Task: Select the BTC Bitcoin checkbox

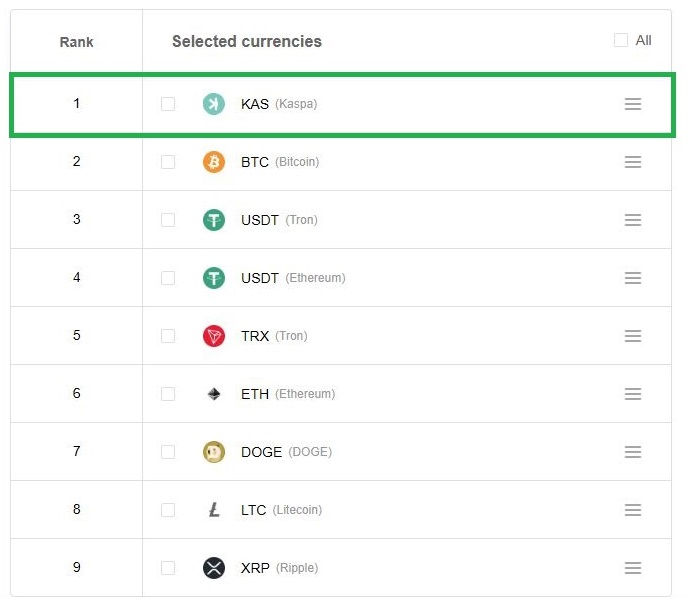Action: (x=168, y=162)
